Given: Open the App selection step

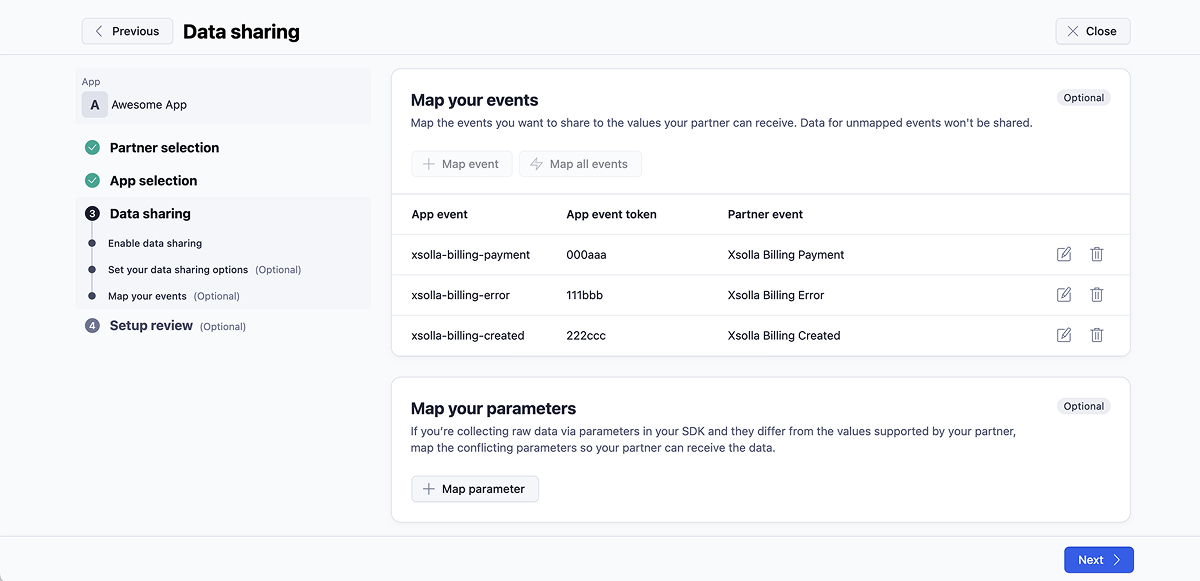Looking at the screenshot, I should click(x=153, y=181).
